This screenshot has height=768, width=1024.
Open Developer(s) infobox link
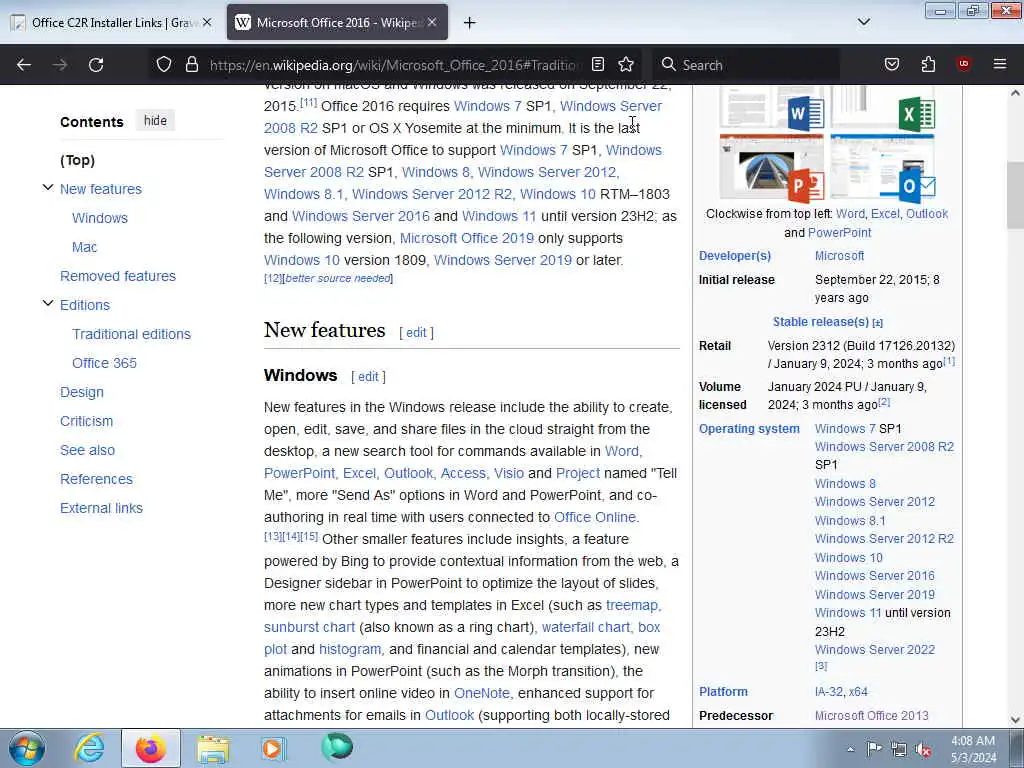(x=735, y=256)
